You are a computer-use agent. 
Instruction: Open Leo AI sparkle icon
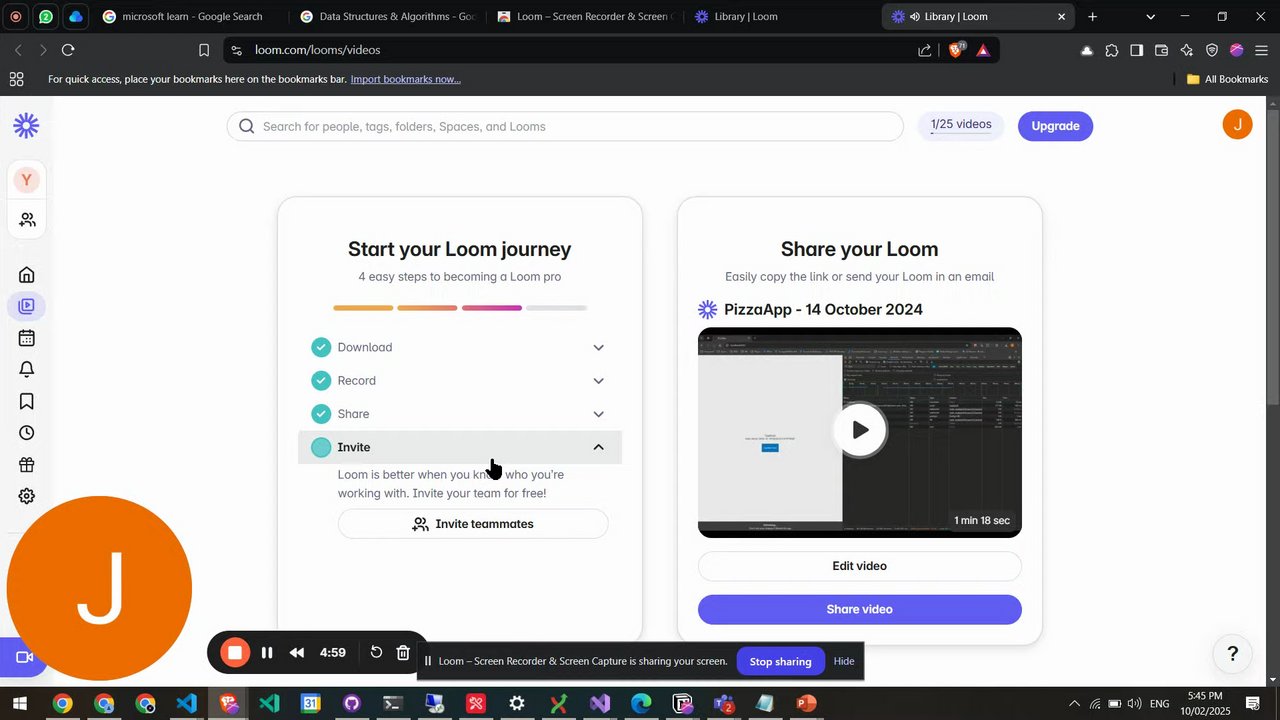pos(1187,50)
